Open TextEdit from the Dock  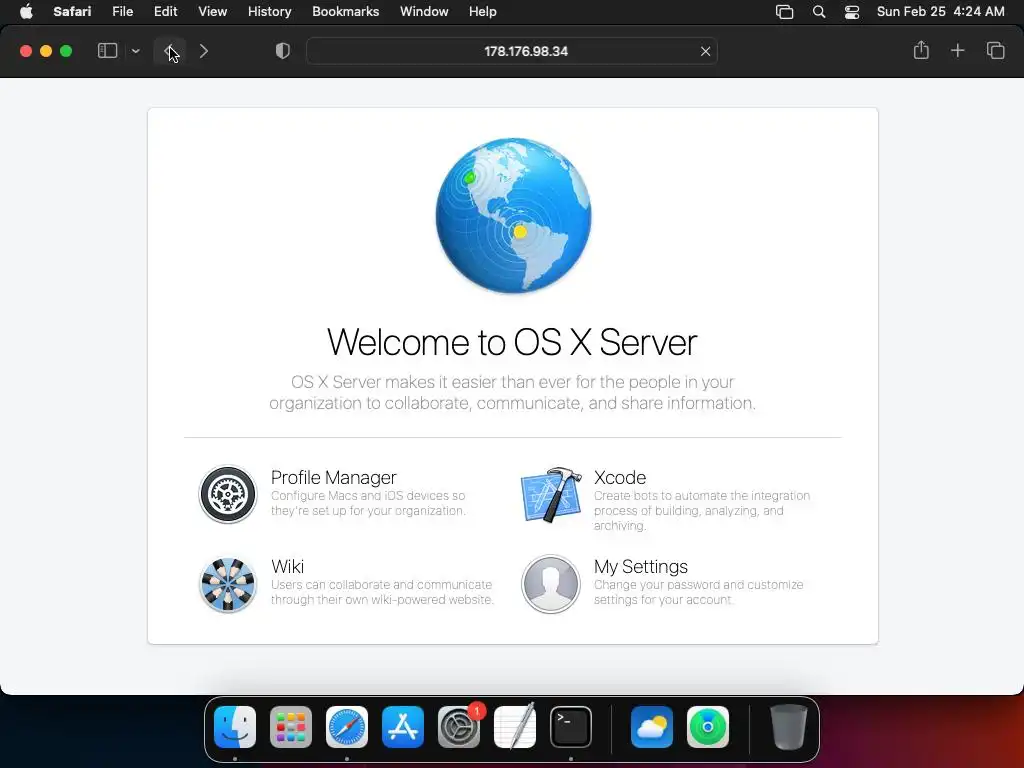515,726
